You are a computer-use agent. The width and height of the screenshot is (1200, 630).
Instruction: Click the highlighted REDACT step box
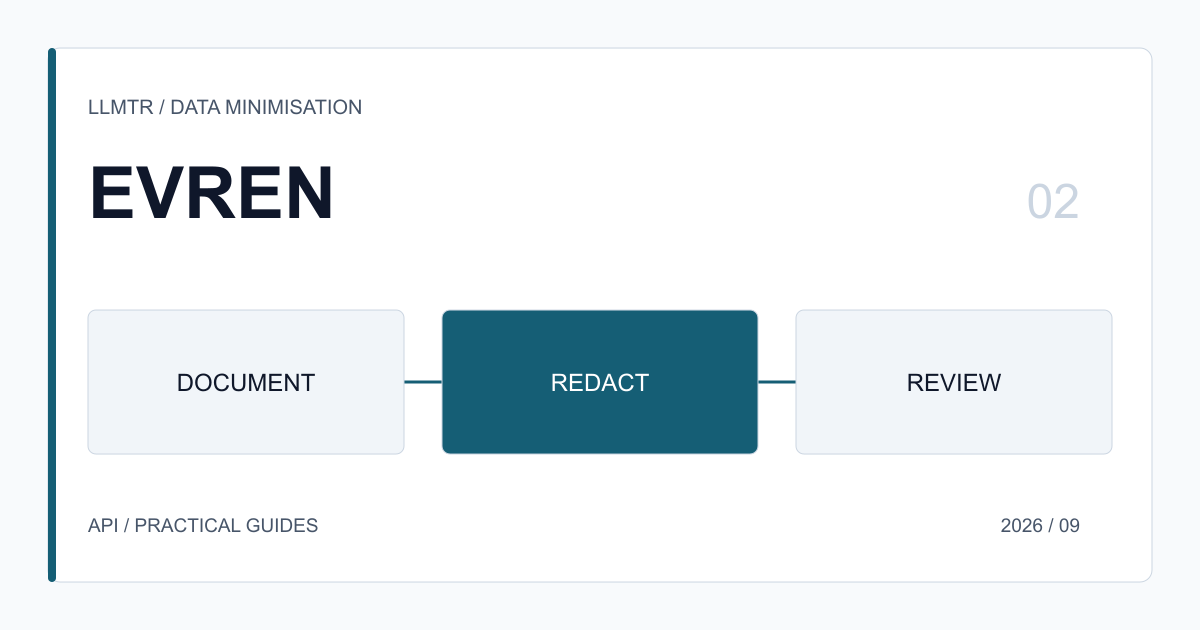600,382
